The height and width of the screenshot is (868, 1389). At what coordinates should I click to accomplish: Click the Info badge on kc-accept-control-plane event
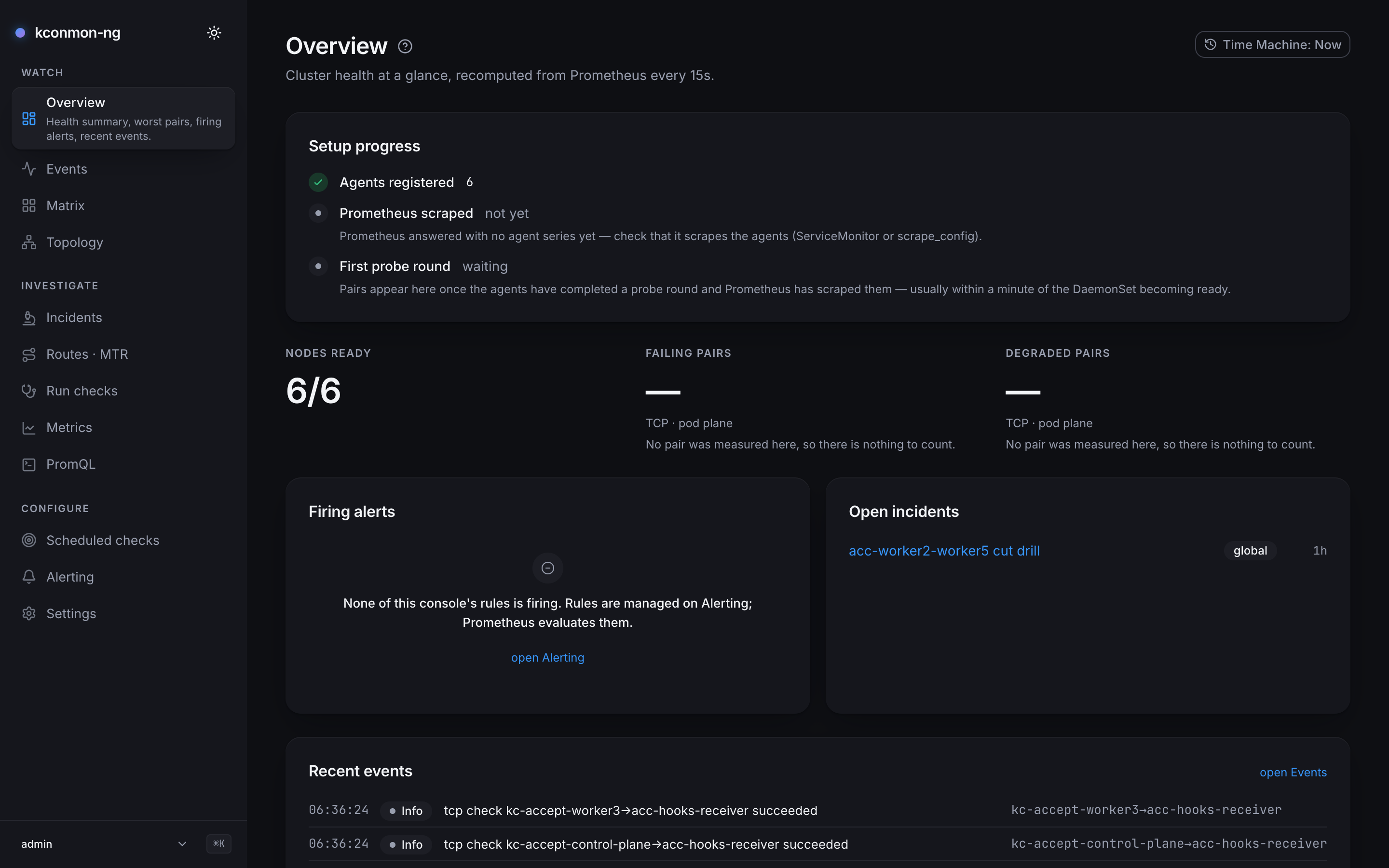point(406,844)
